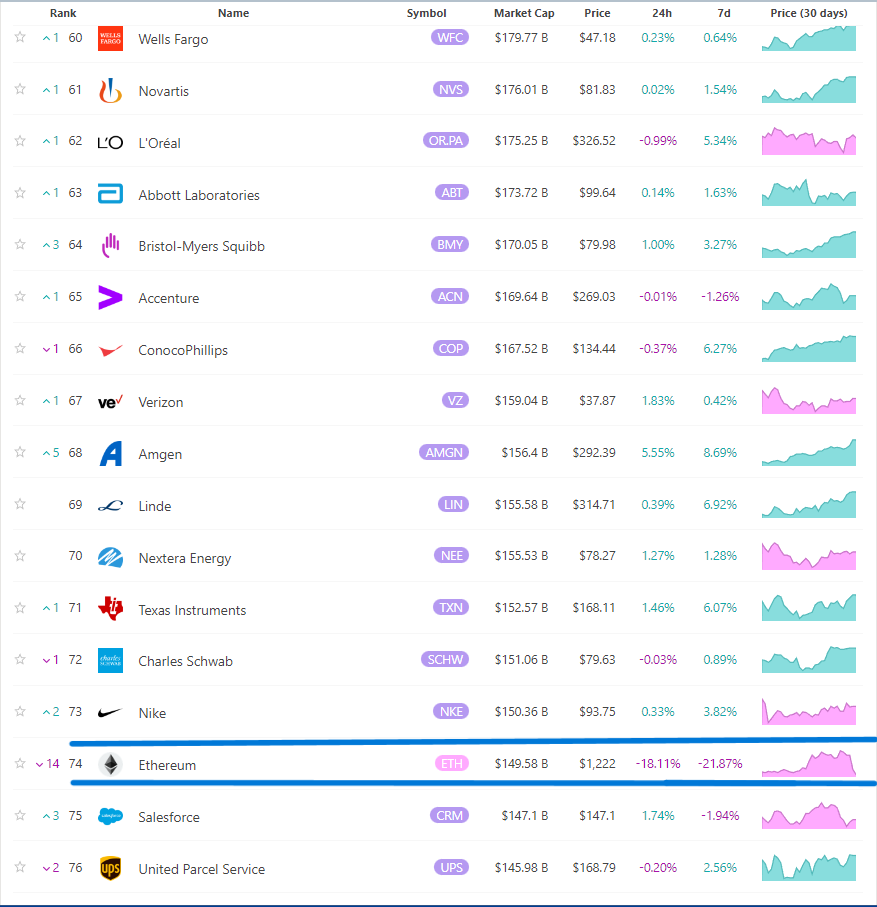The height and width of the screenshot is (907, 877).
Task: Click the Ethereum diamond logo
Action: coord(110,764)
